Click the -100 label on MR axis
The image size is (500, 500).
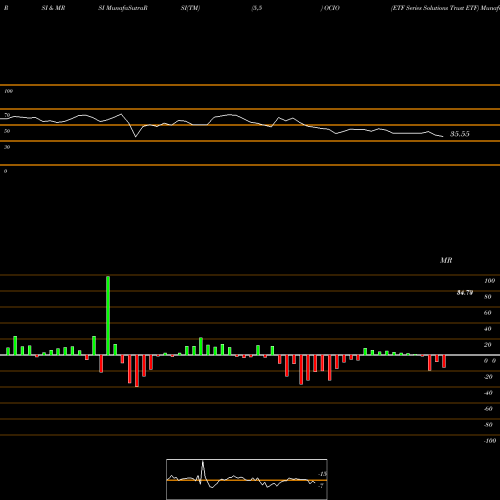(490, 441)
